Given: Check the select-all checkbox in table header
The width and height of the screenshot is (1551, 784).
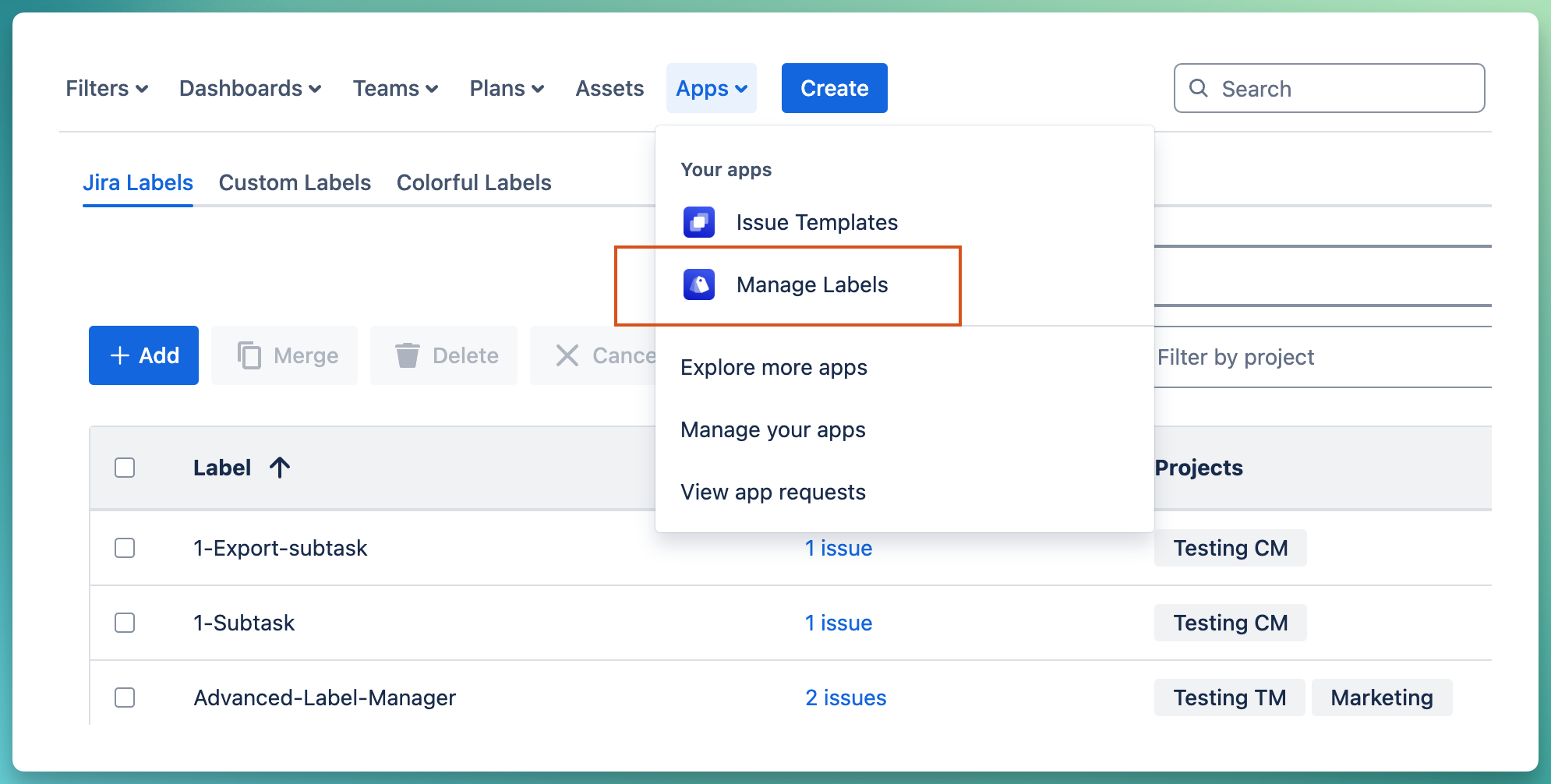Looking at the screenshot, I should pos(124,468).
